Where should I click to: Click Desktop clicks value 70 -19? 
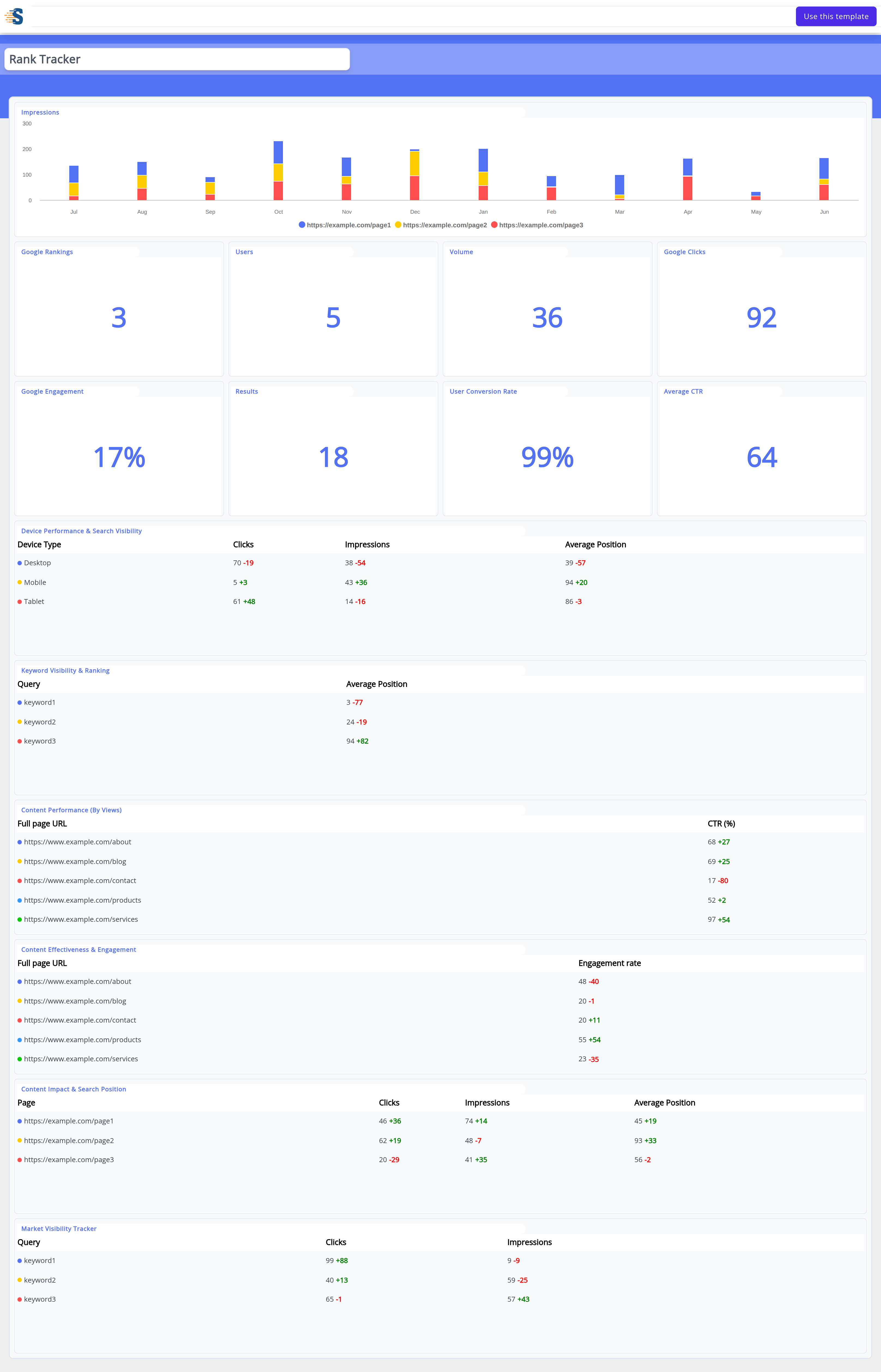coord(243,563)
